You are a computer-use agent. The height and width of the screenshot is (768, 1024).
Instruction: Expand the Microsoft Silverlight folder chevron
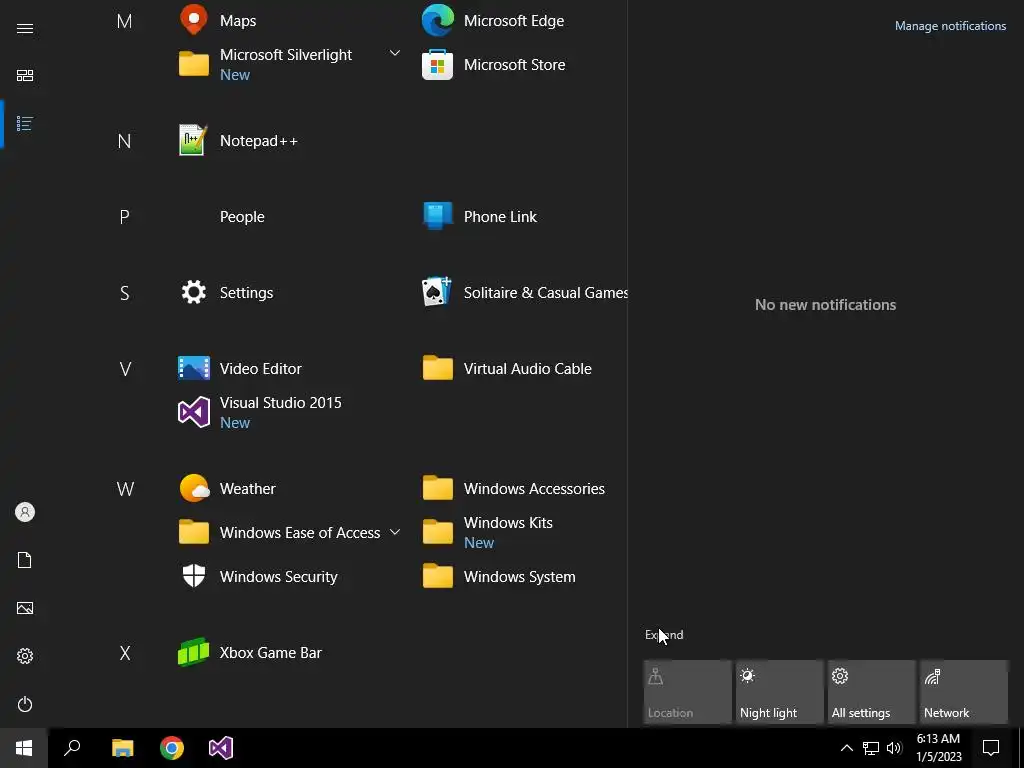pos(394,53)
